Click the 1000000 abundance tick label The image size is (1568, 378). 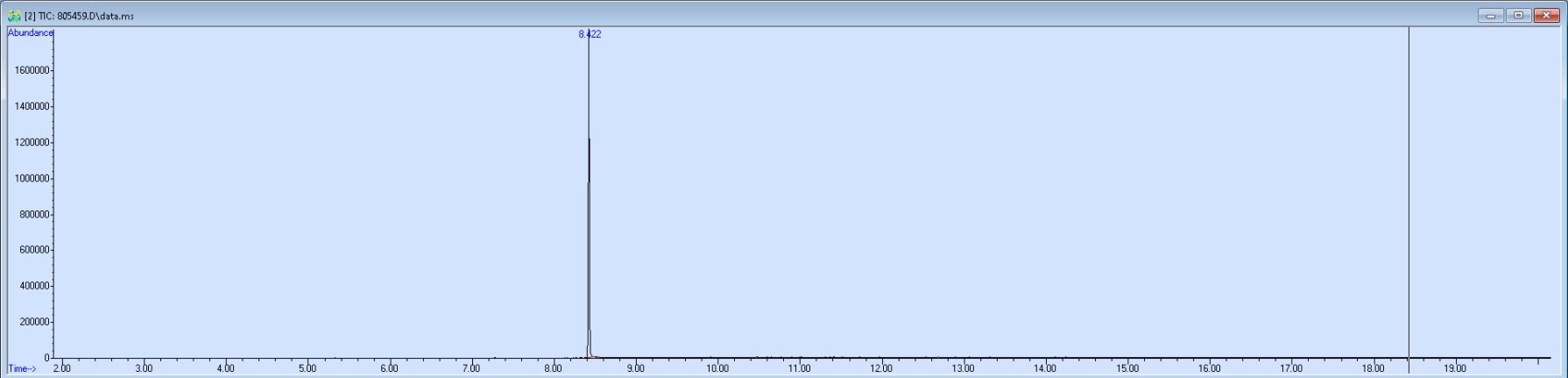click(32, 178)
